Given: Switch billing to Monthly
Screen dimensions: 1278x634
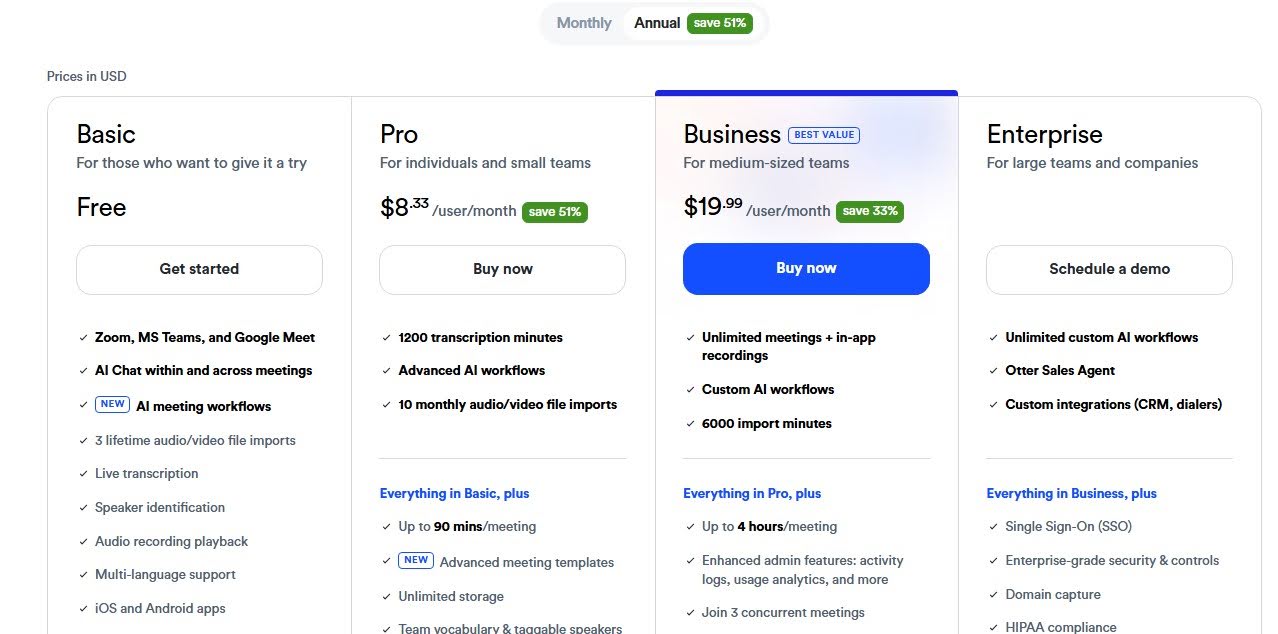Looking at the screenshot, I should point(584,23).
